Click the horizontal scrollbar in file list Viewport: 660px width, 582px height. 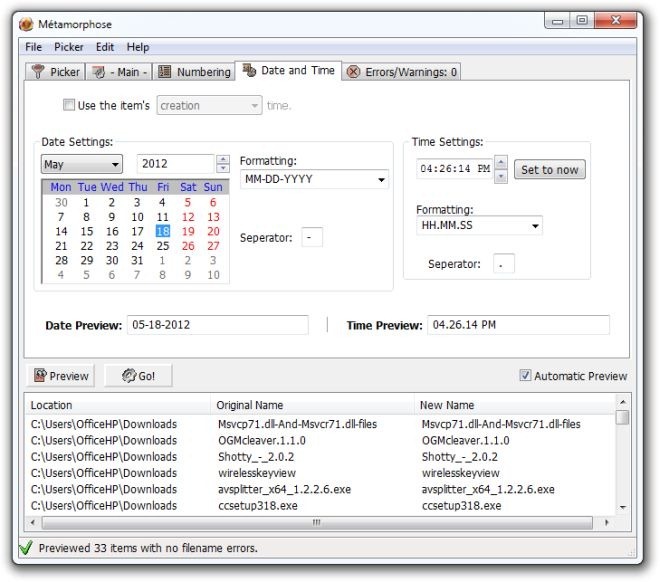tap(317, 522)
